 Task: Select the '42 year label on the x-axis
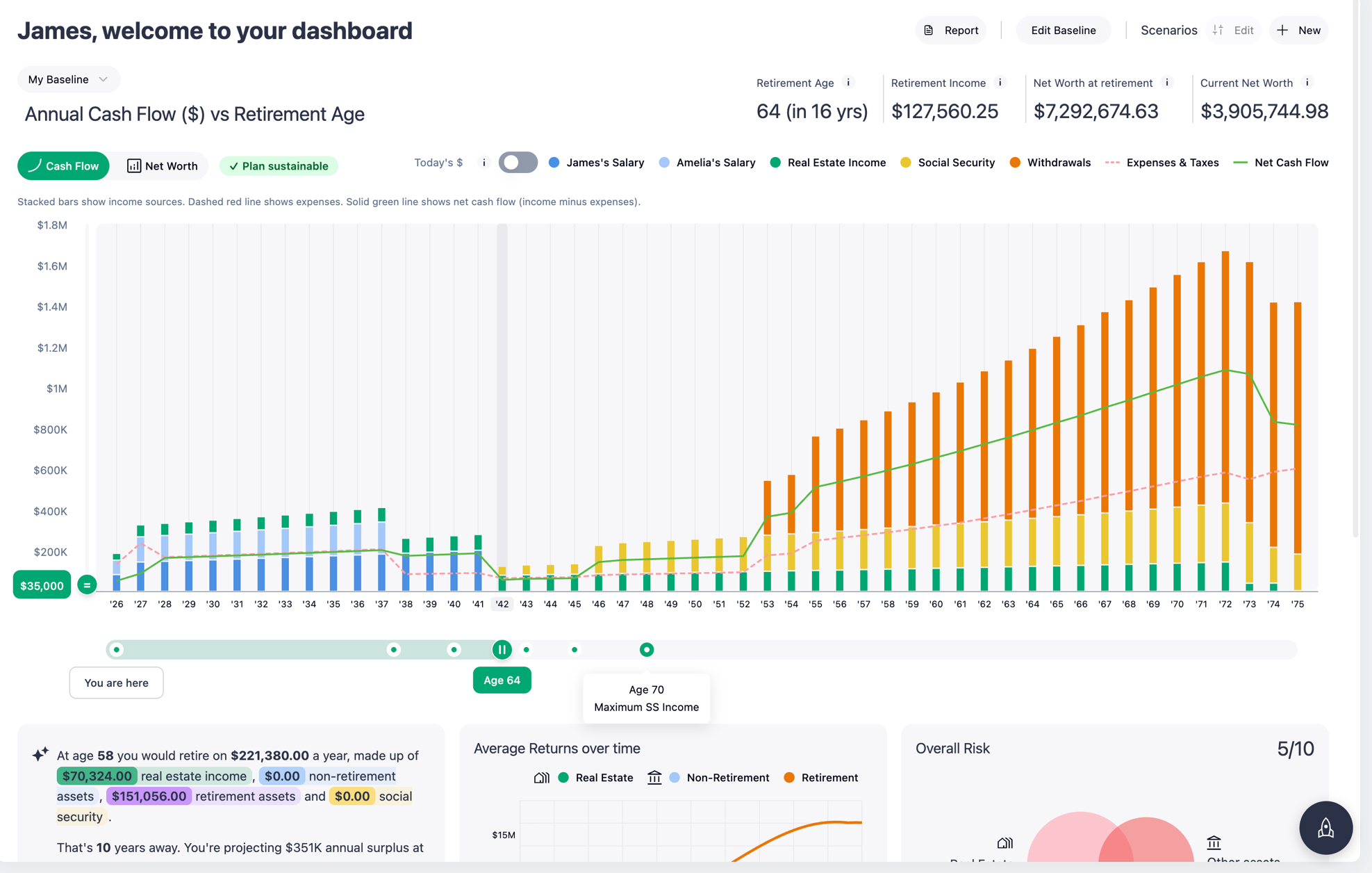coord(502,604)
